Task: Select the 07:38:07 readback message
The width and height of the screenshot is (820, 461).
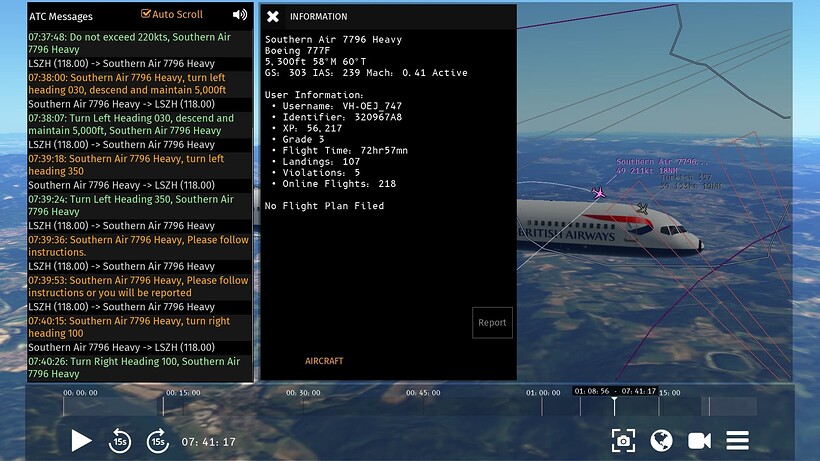Action: [x=140, y=124]
